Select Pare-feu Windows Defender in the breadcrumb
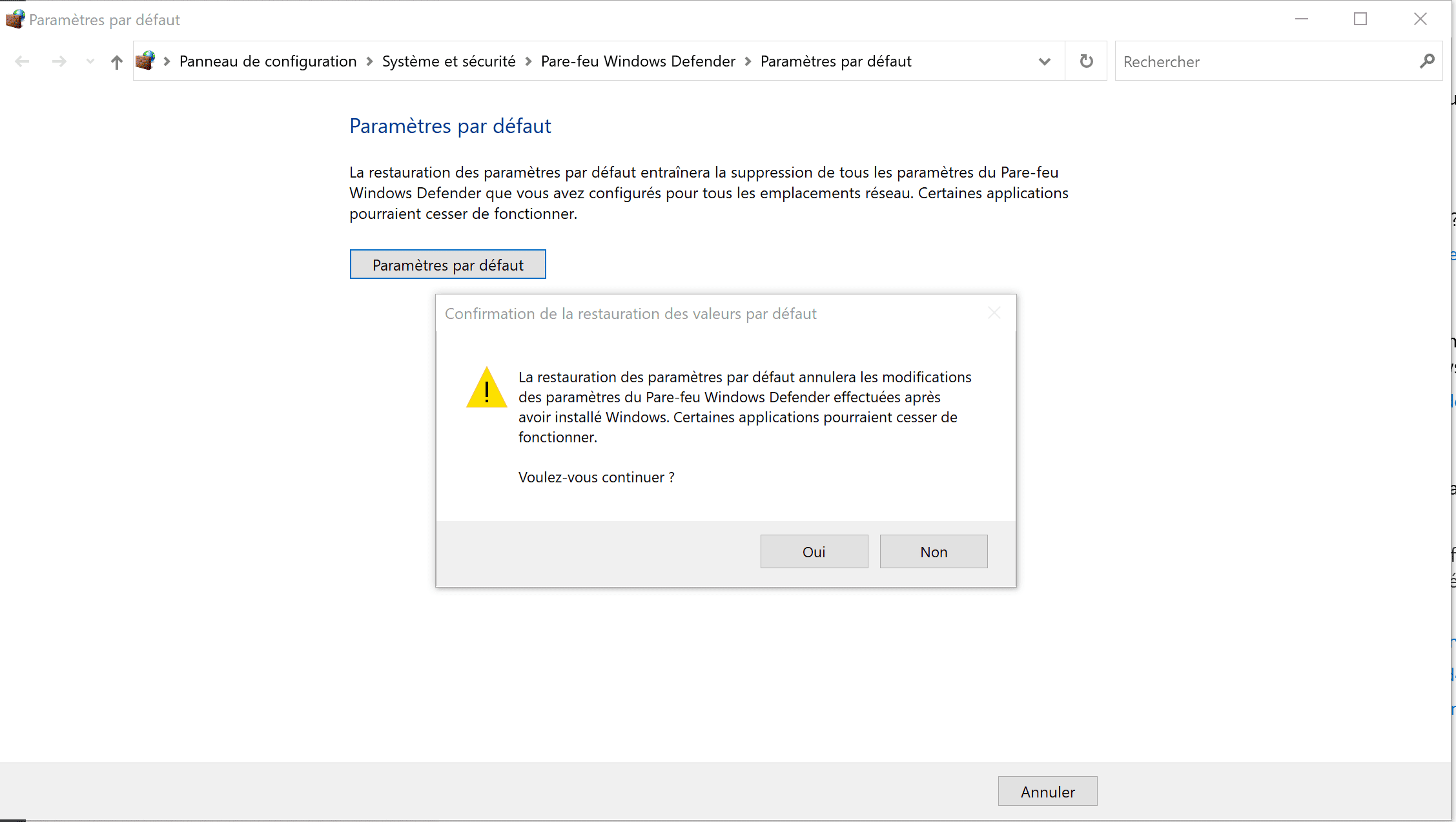This screenshot has height=822, width=1456. pyautogui.click(x=637, y=61)
